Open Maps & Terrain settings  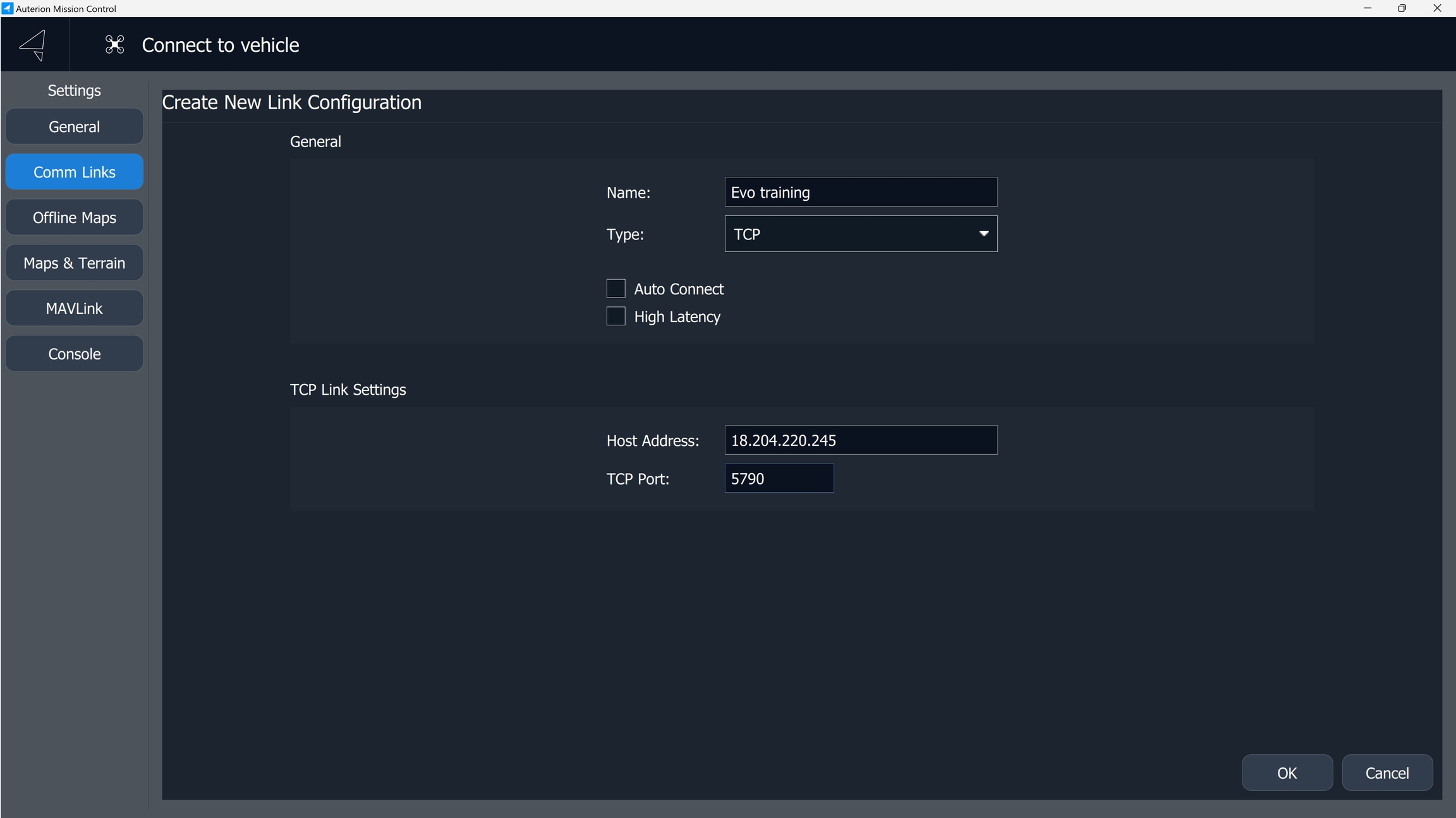coord(74,263)
